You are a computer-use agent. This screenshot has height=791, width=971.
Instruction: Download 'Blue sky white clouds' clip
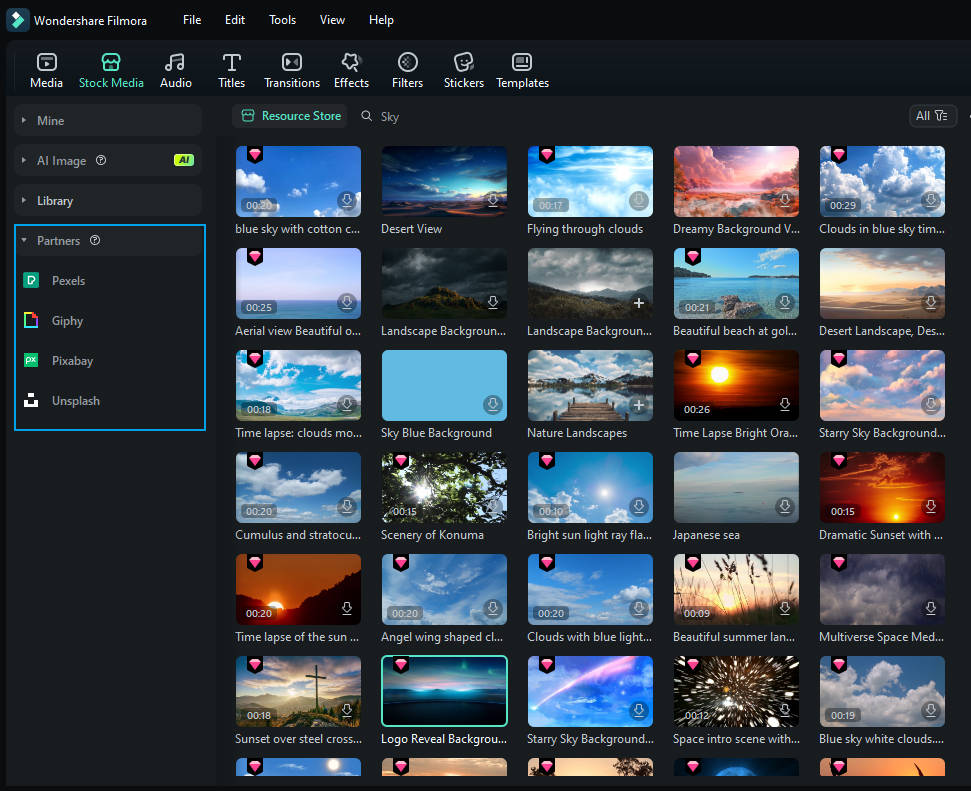tap(930, 710)
